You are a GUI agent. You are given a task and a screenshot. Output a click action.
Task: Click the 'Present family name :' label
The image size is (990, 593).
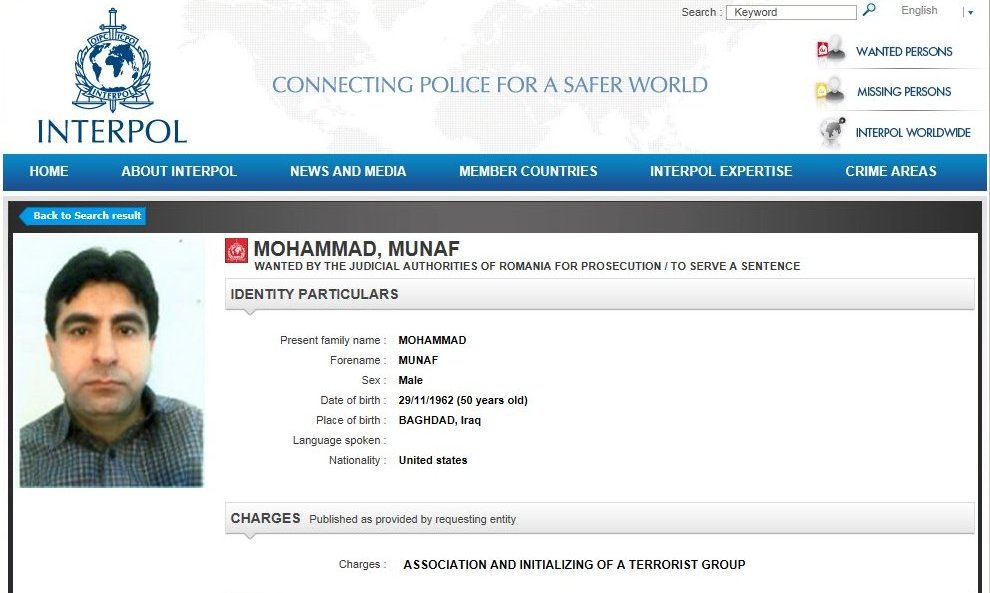(x=333, y=340)
